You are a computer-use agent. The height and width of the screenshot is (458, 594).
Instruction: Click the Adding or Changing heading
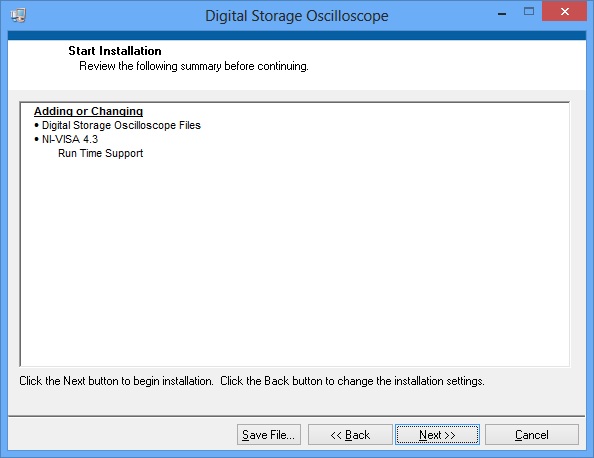click(x=88, y=111)
